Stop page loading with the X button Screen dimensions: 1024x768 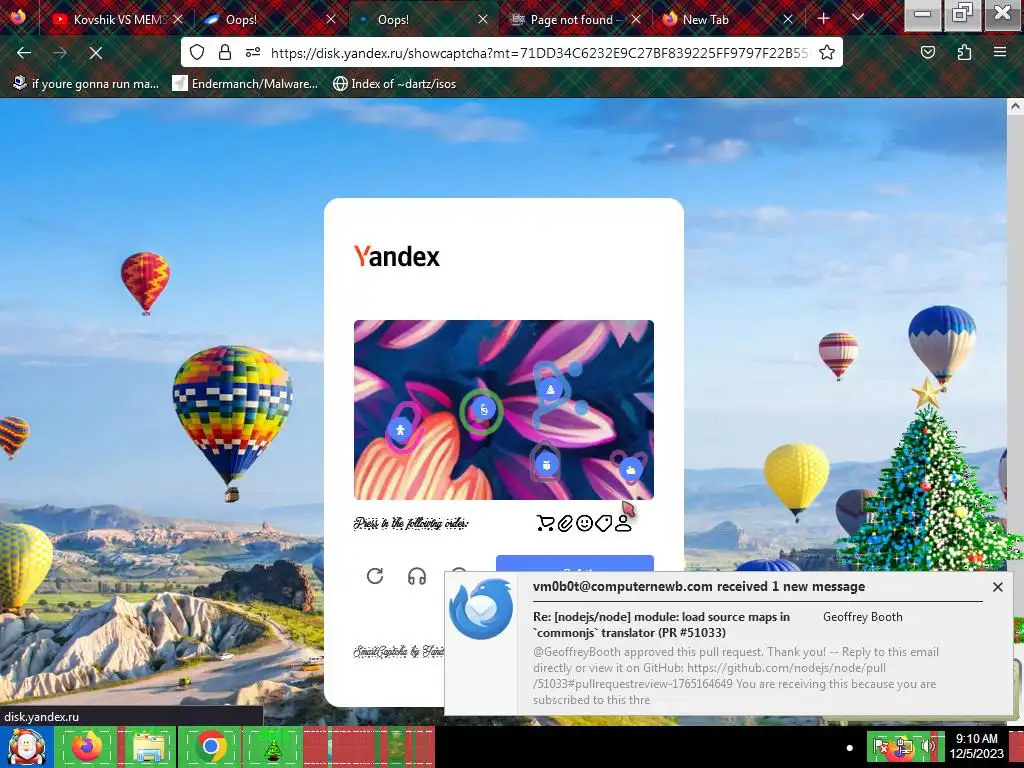pos(96,53)
